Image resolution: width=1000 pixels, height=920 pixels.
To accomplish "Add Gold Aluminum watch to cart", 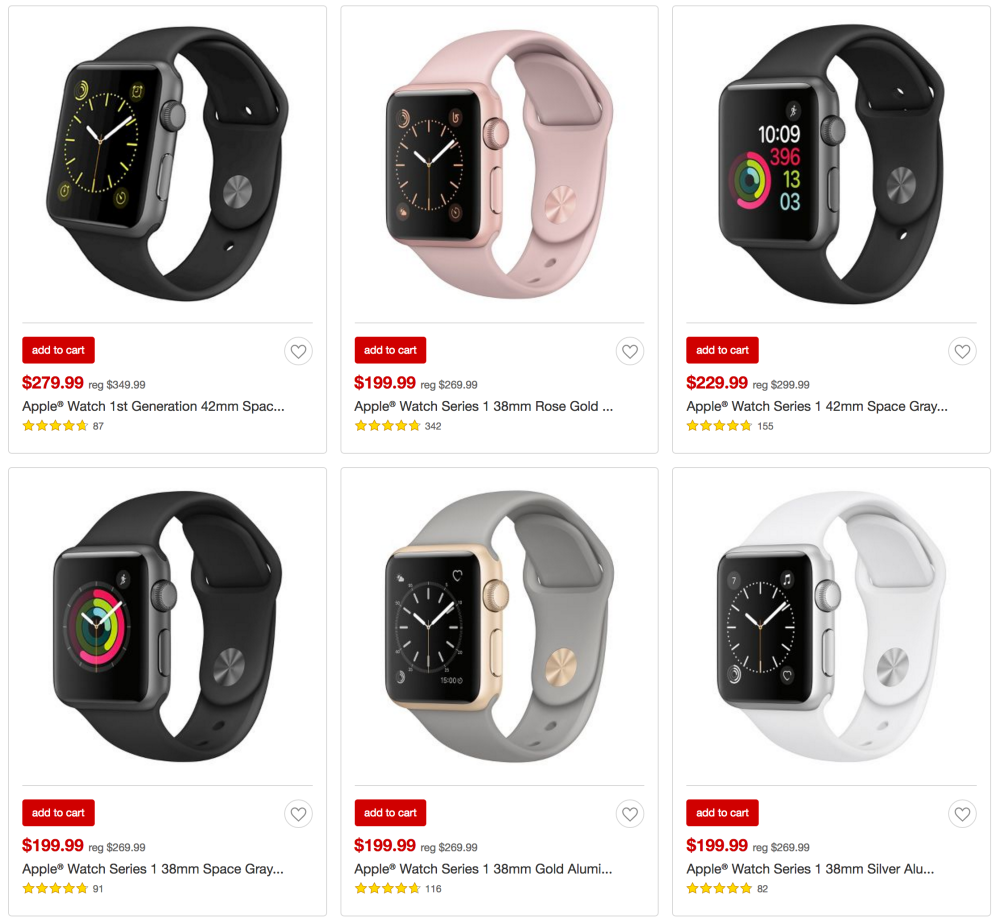I will coord(390,813).
